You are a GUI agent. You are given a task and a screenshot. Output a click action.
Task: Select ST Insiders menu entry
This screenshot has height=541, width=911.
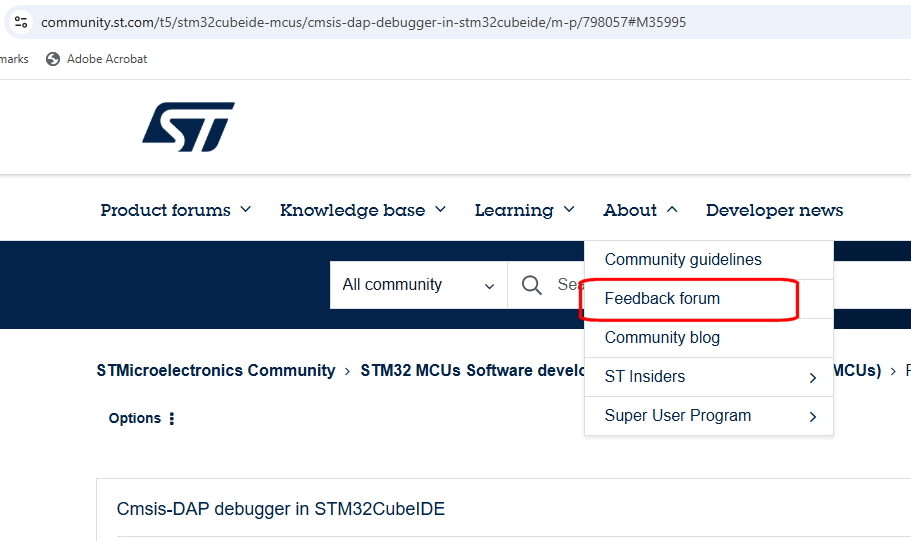pos(709,377)
